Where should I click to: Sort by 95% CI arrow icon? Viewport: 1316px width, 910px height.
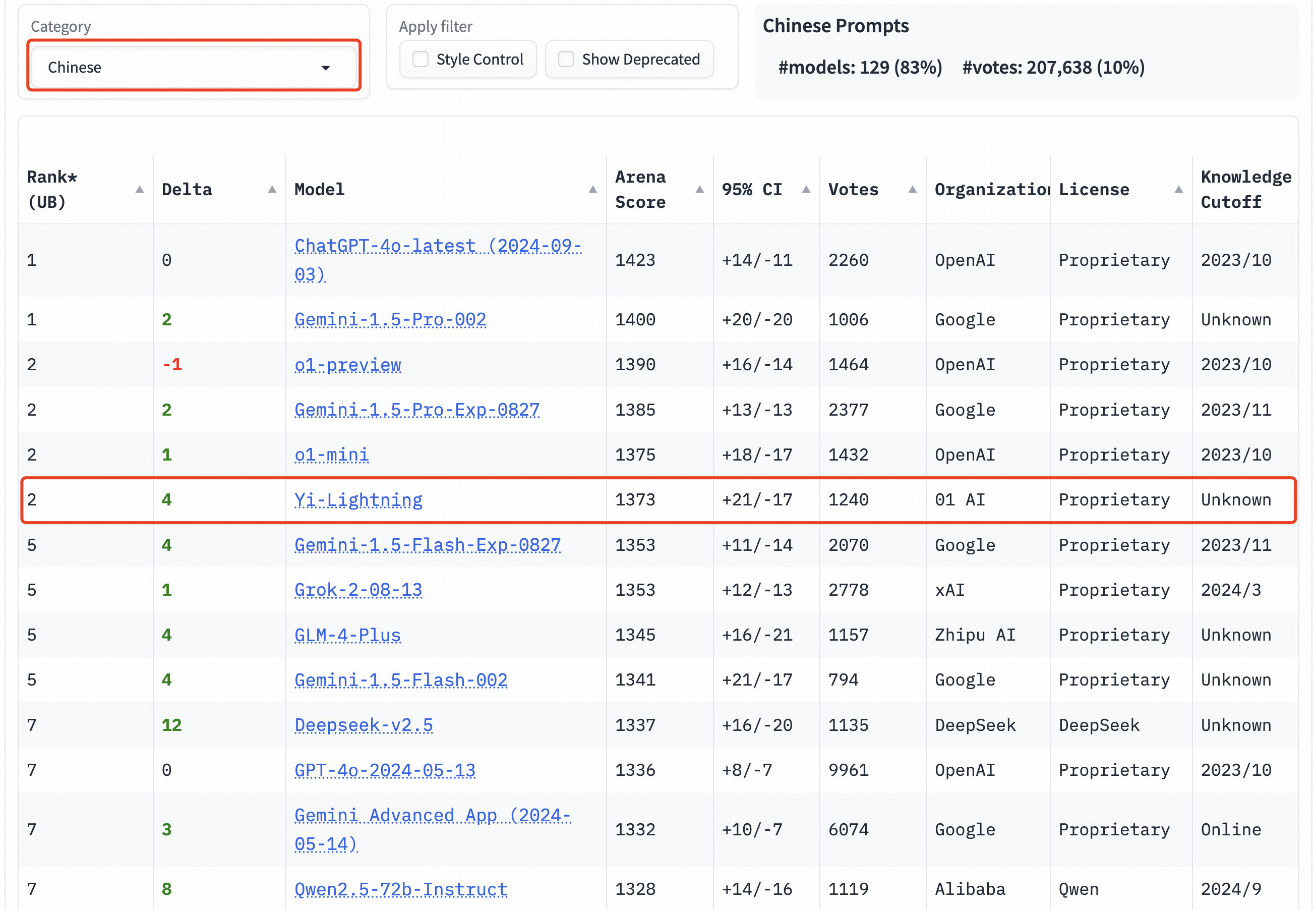point(805,189)
